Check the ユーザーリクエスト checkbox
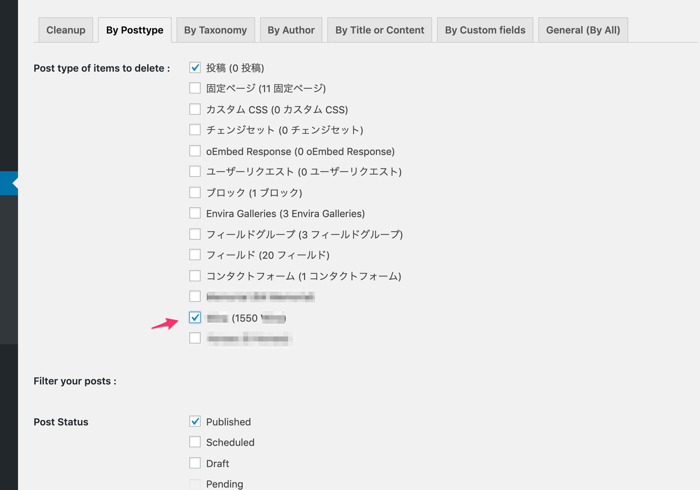This screenshot has height=490, width=700. pos(195,172)
